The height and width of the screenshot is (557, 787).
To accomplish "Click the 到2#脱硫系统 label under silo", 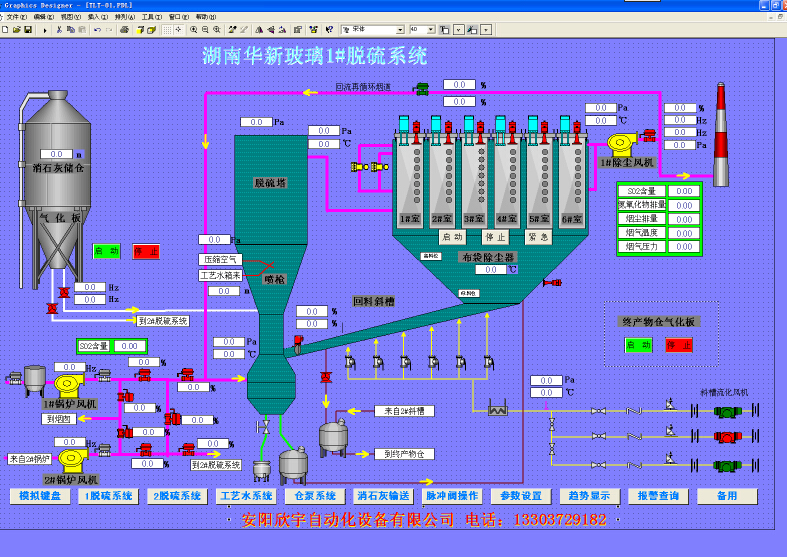I will [x=163, y=321].
